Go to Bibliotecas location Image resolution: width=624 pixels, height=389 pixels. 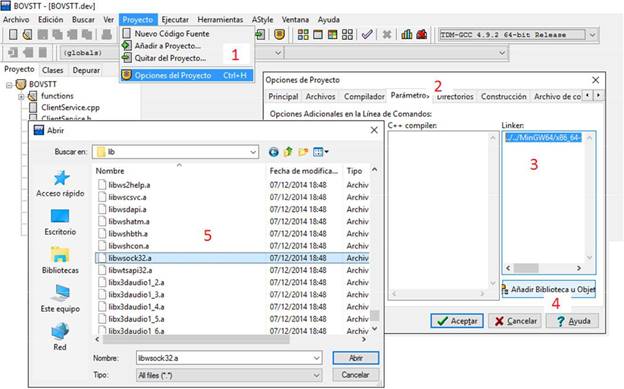(x=60, y=260)
